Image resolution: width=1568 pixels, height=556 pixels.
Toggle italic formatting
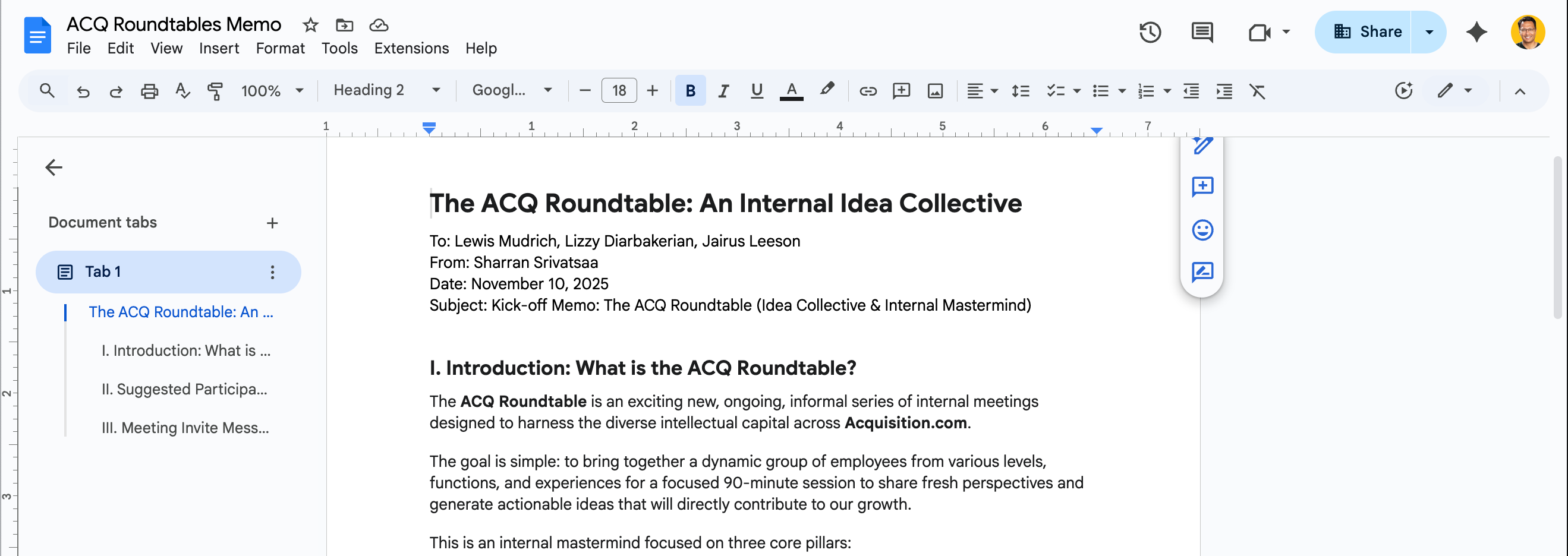(723, 91)
